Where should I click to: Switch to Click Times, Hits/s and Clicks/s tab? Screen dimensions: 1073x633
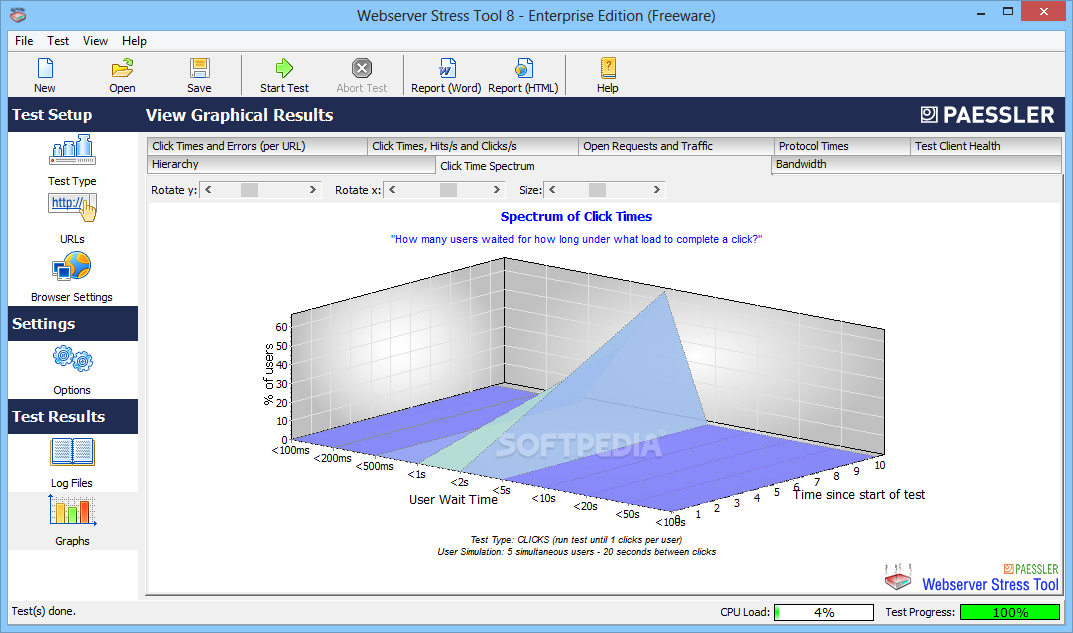(473, 146)
